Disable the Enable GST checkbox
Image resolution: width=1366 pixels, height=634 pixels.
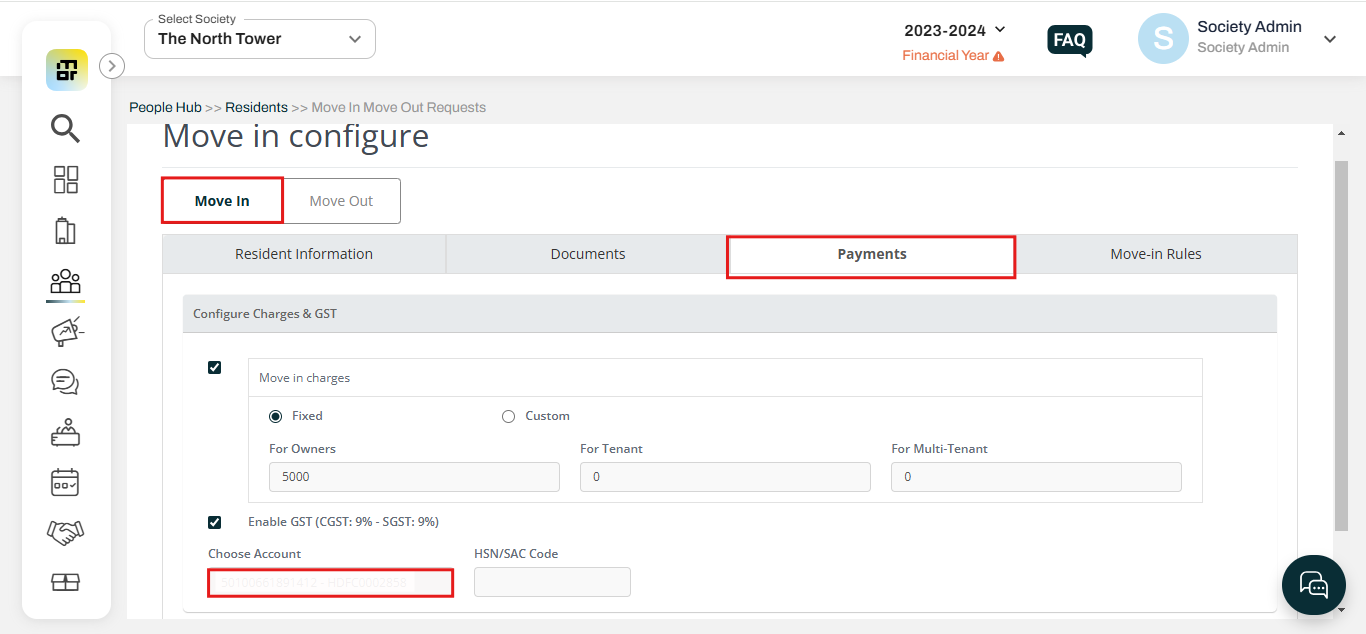214,521
